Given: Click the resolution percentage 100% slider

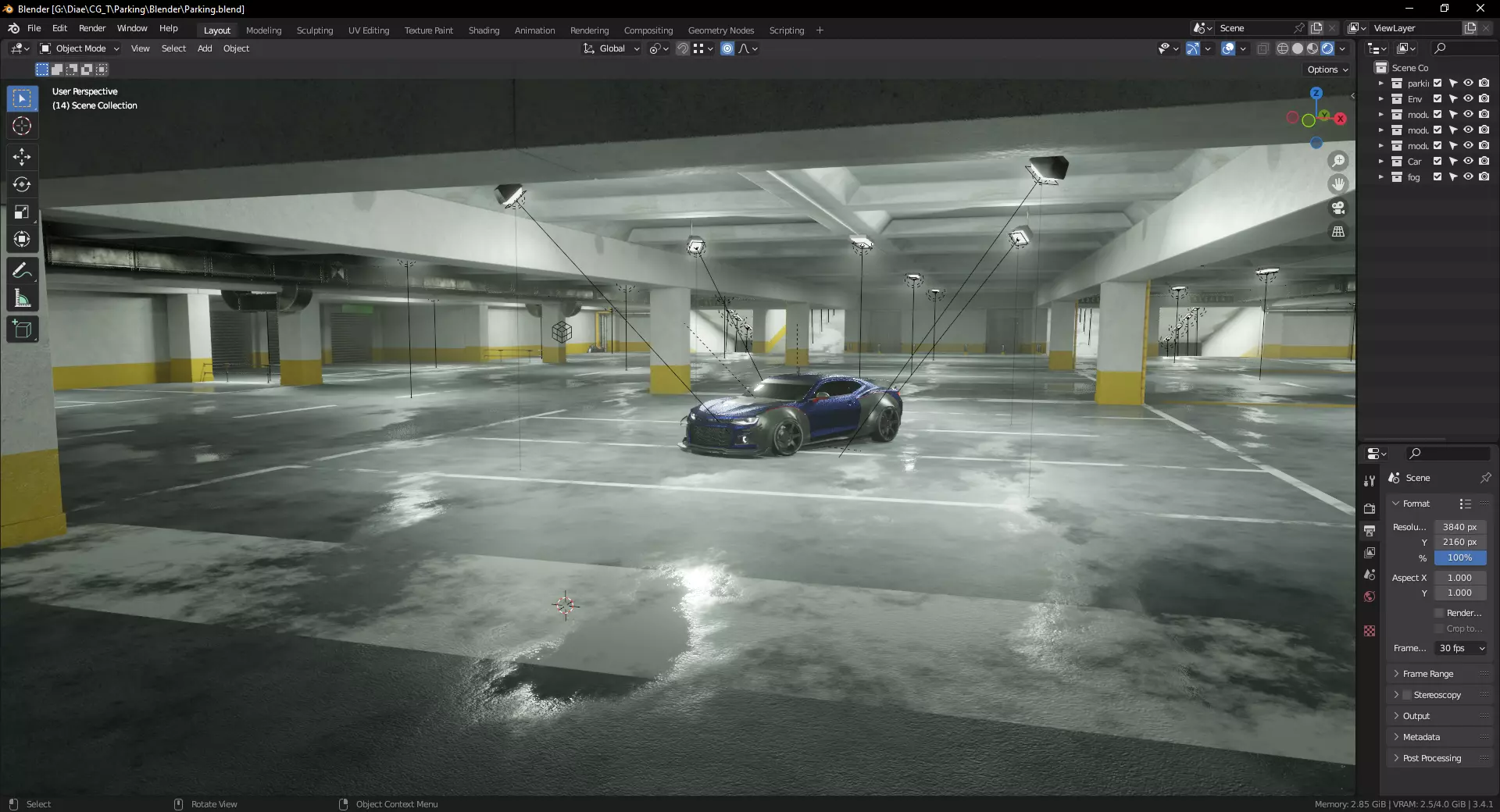Looking at the screenshot, I should pos(1460,557).
